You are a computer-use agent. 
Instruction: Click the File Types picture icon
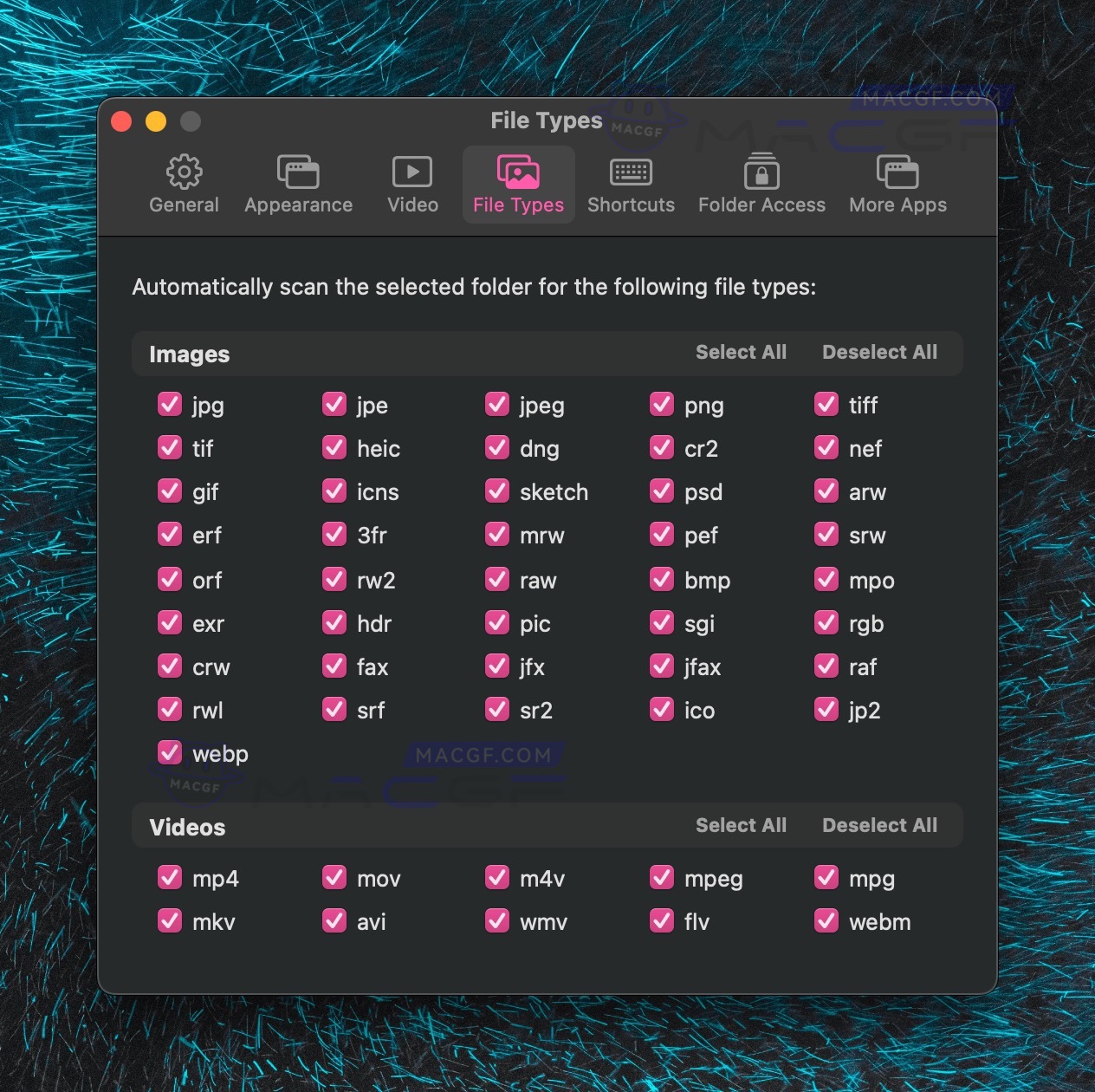pyautogui.click(x=517, y=171)
